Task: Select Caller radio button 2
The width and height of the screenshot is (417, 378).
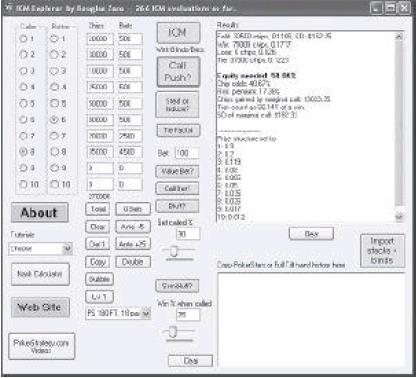Action: pyautogui.click(x=23, y=54)
